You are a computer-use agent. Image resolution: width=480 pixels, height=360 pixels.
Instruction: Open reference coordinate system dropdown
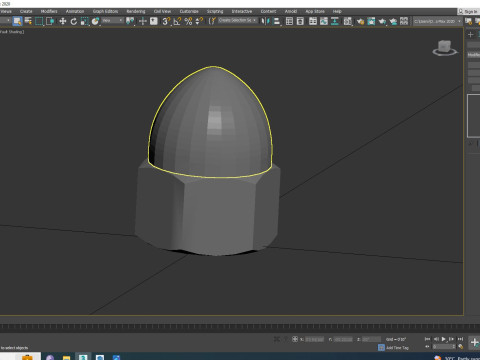coord(112,21)
